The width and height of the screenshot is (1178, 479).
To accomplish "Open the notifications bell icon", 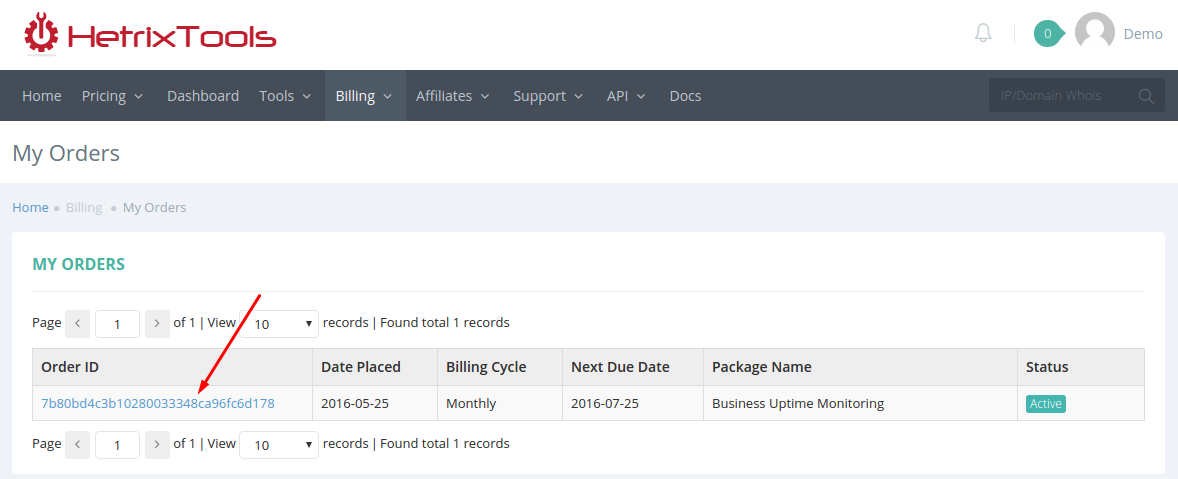I will [x=983, y=33].
